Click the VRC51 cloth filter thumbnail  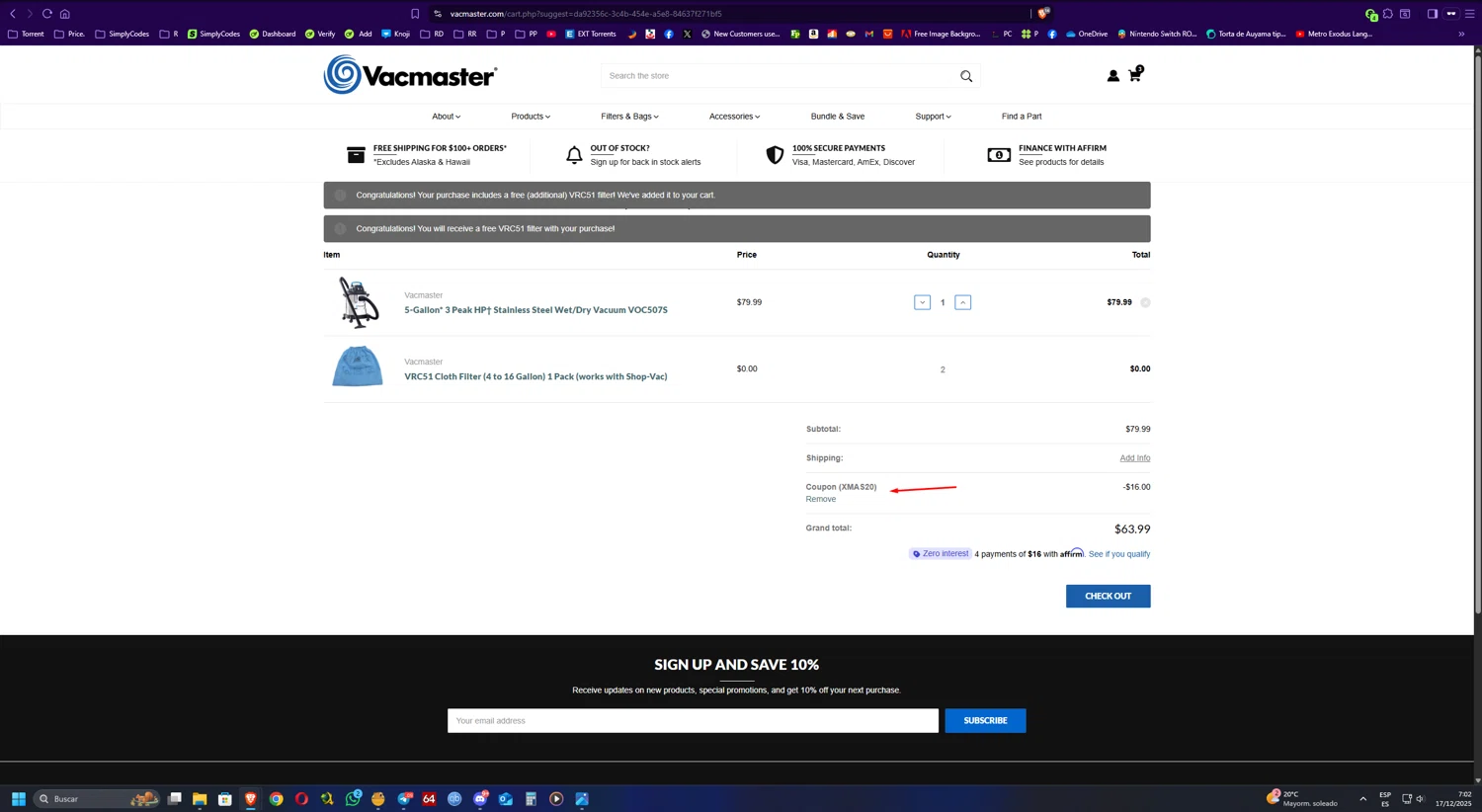358,366
